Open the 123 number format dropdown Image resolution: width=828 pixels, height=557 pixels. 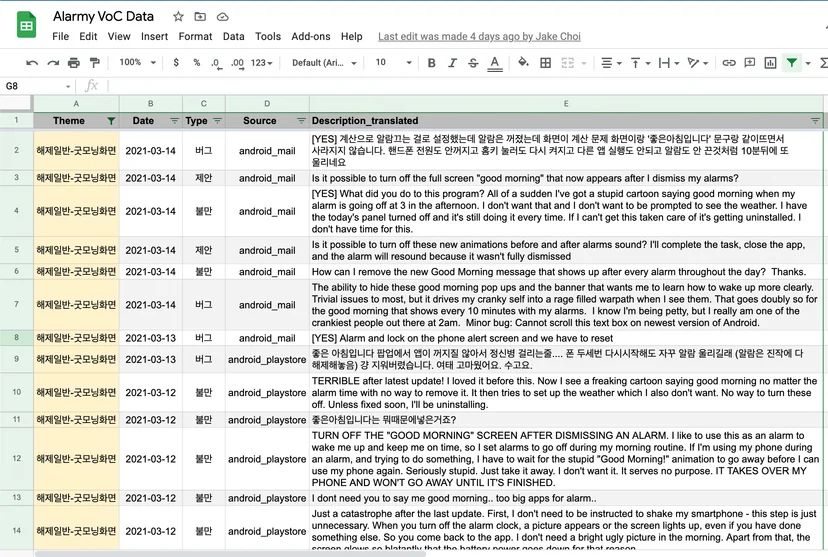(261, 63)
